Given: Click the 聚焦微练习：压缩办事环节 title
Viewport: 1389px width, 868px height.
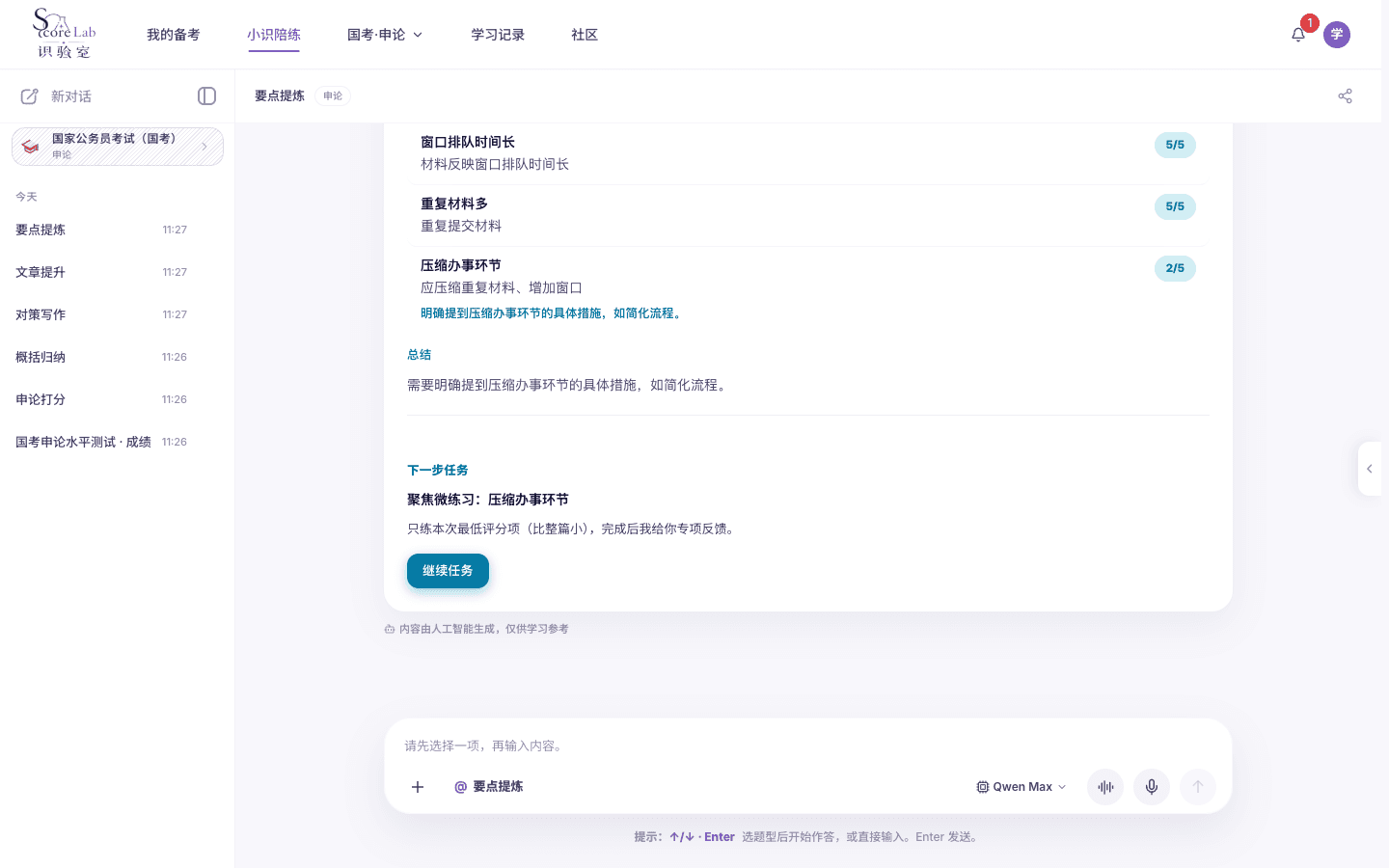Looking at the screenshot, I should [x=488, y=500].
